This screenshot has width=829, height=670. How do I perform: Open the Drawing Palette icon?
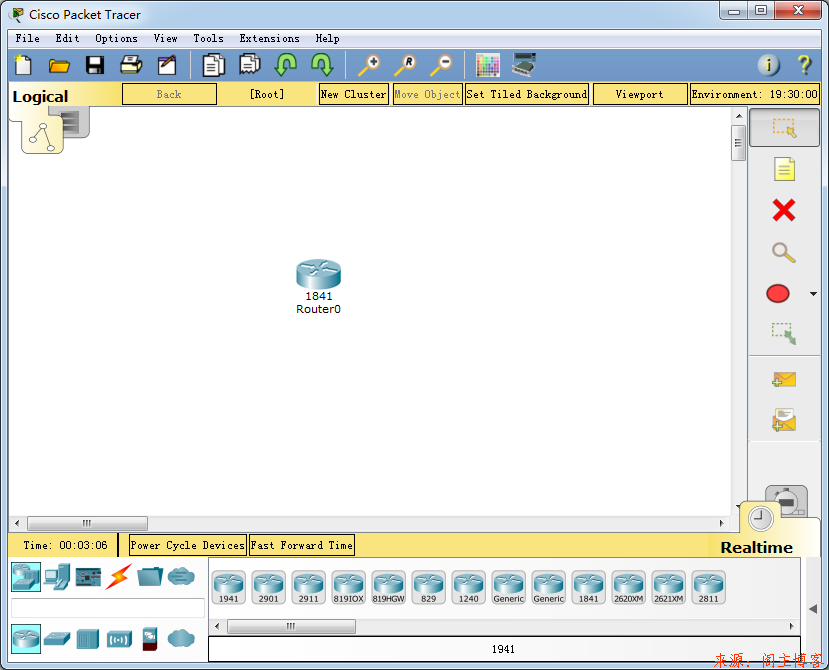click(x=487, y=65)
